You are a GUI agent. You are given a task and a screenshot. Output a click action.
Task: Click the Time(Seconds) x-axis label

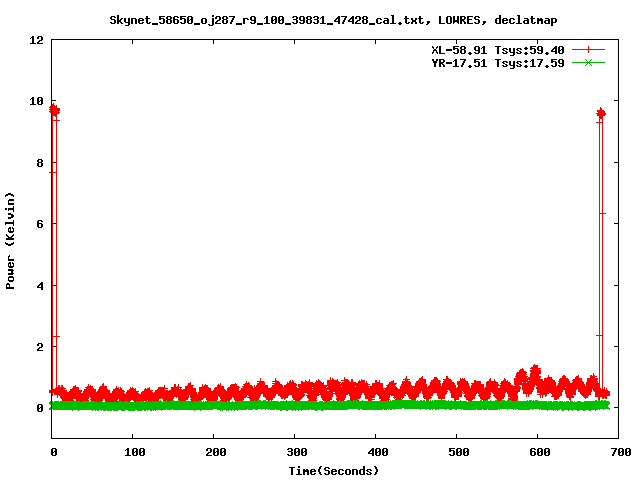point(333,471)
